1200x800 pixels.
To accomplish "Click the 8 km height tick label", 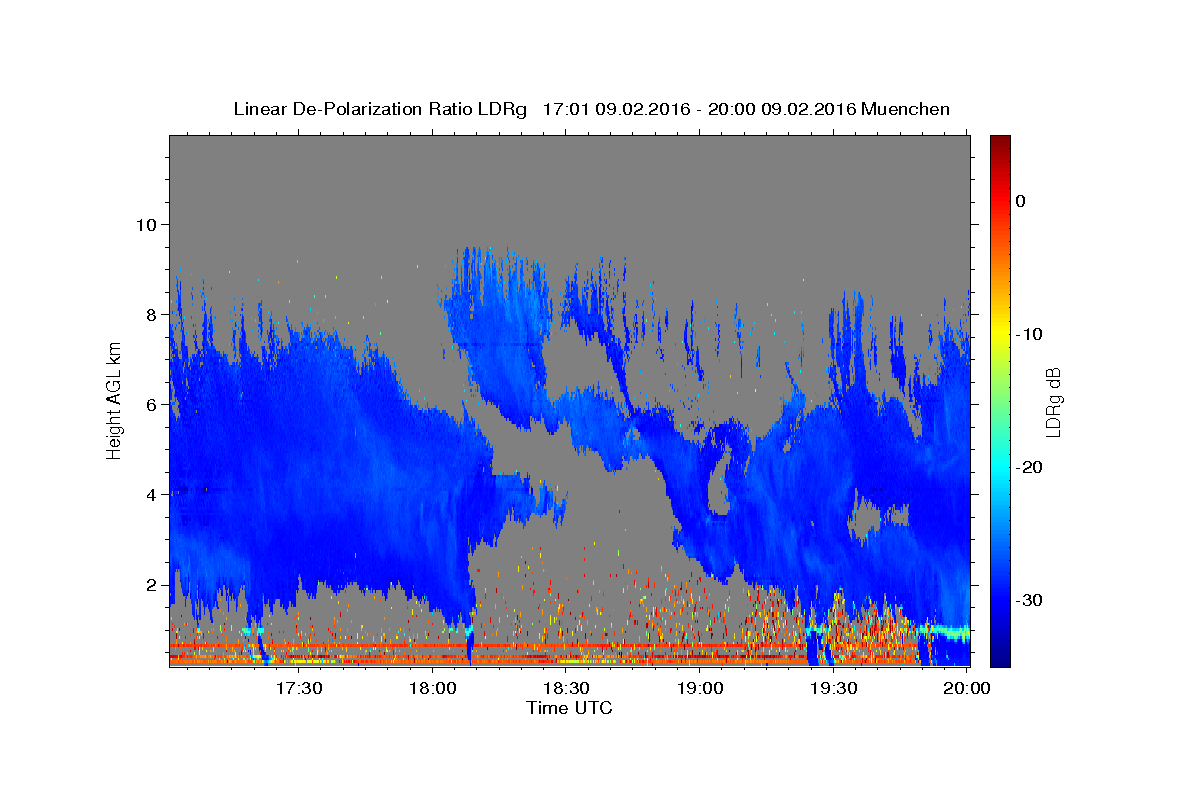I will pyautogui.click(x=151, y=314).
